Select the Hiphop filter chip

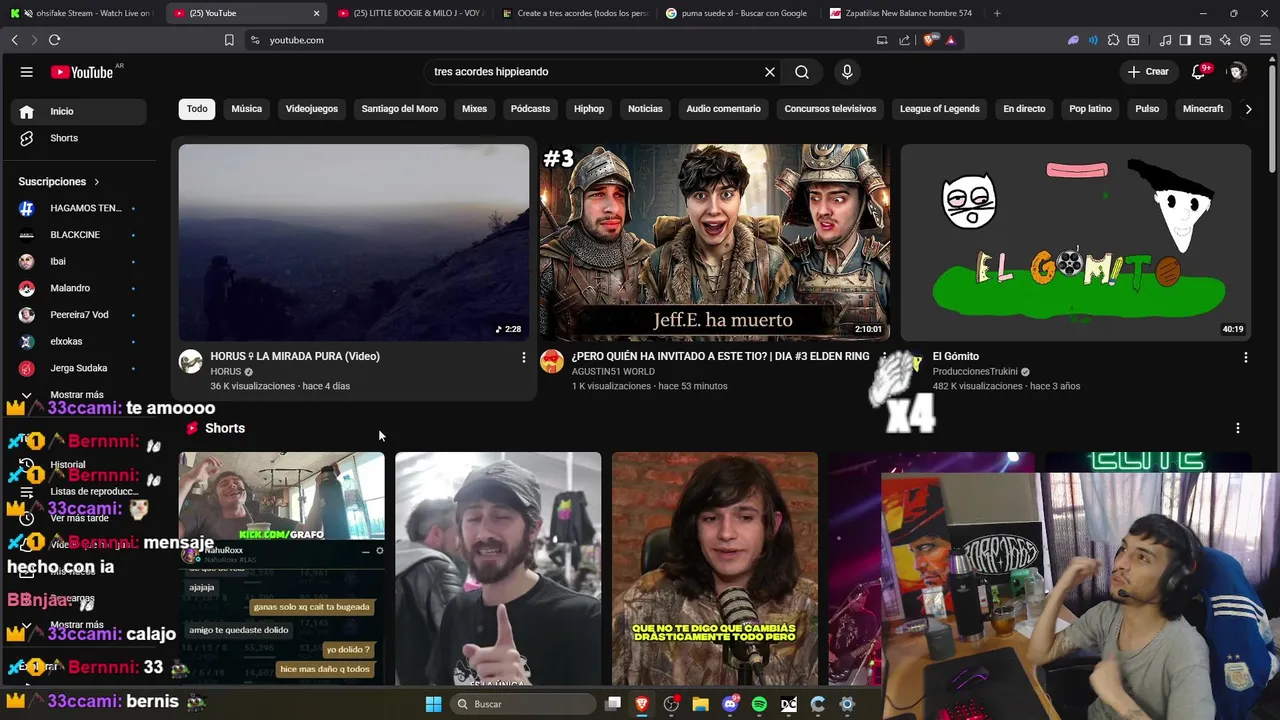coord(589,109)
